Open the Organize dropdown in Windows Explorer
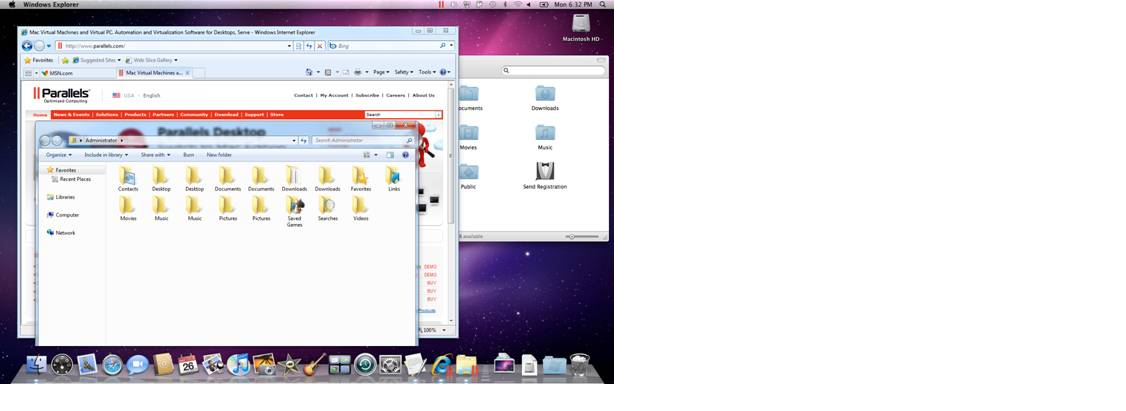1126x411 pixels. [x=58, y=154]
